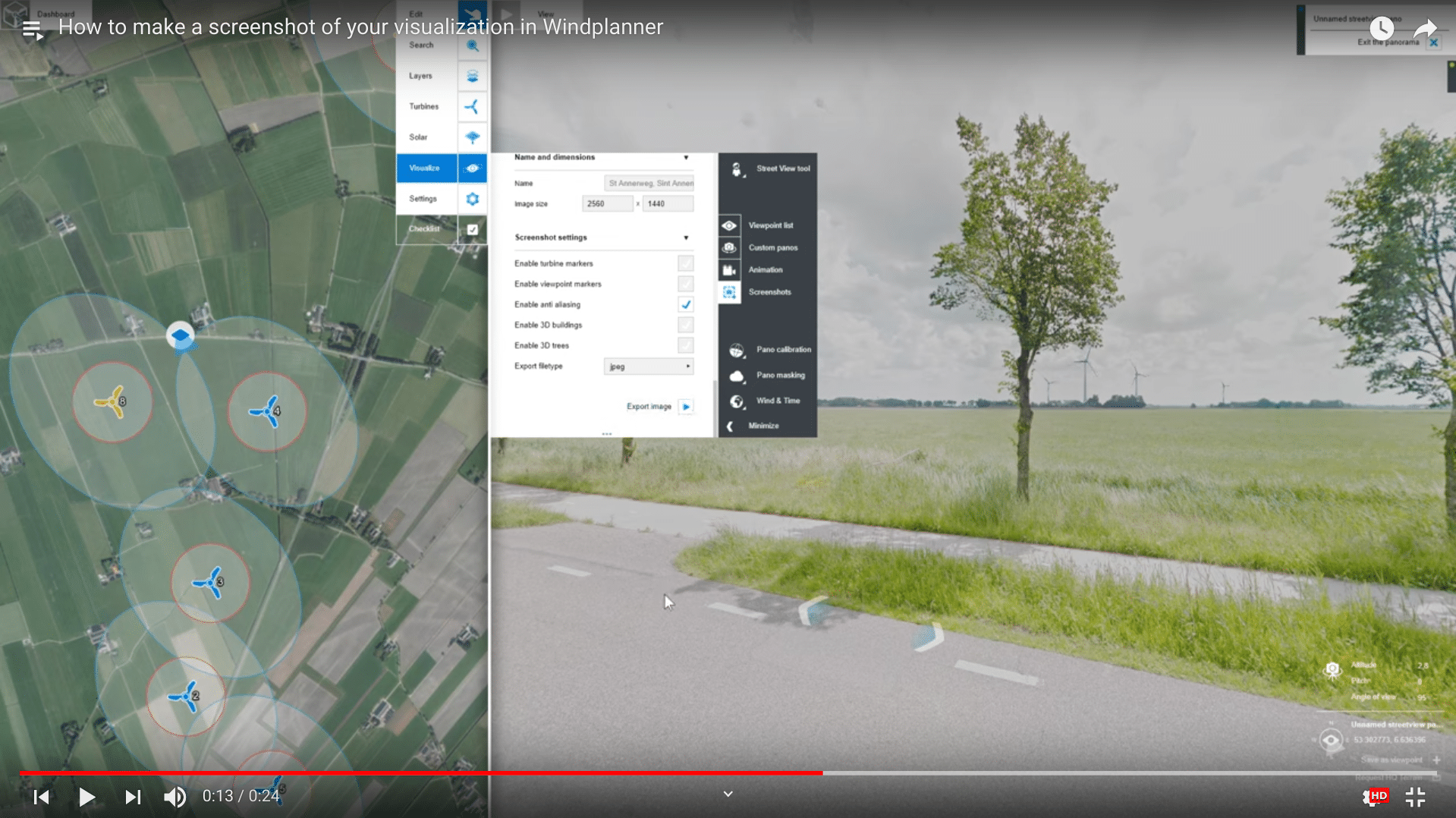This screenshot has height=818, width=1456.
Task: Select the Screenshots icon
Action: tap(729, 292)
